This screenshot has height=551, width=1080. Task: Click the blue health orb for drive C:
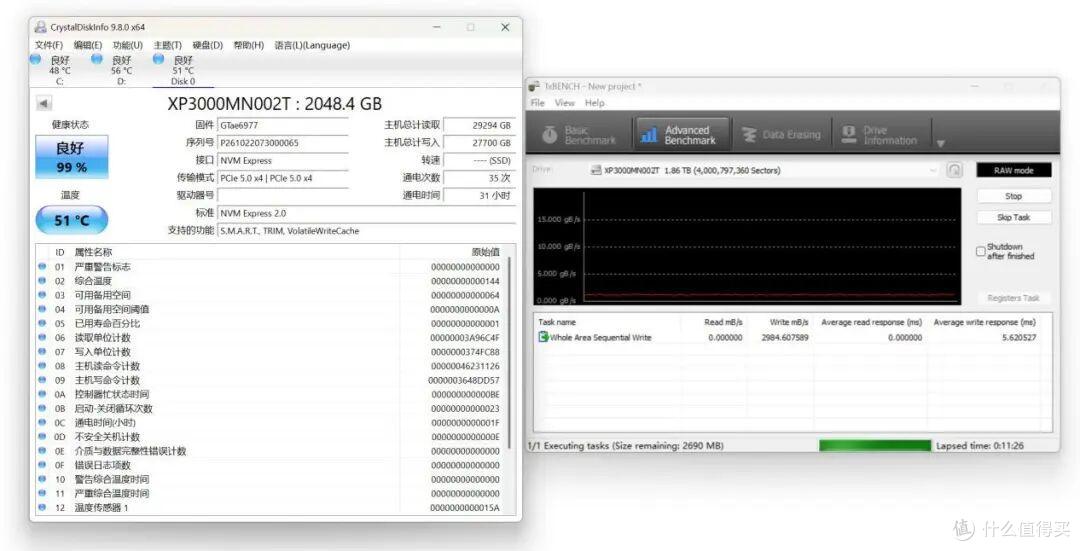pos(35,59)
